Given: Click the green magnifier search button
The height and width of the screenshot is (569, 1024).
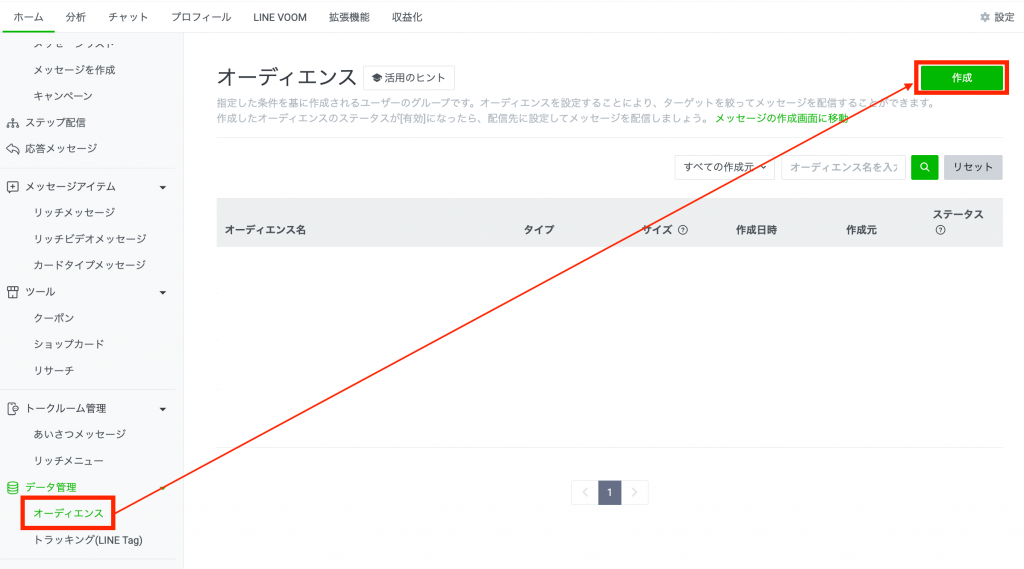Looking at the screenshot, I should click(x=925, y=167).
